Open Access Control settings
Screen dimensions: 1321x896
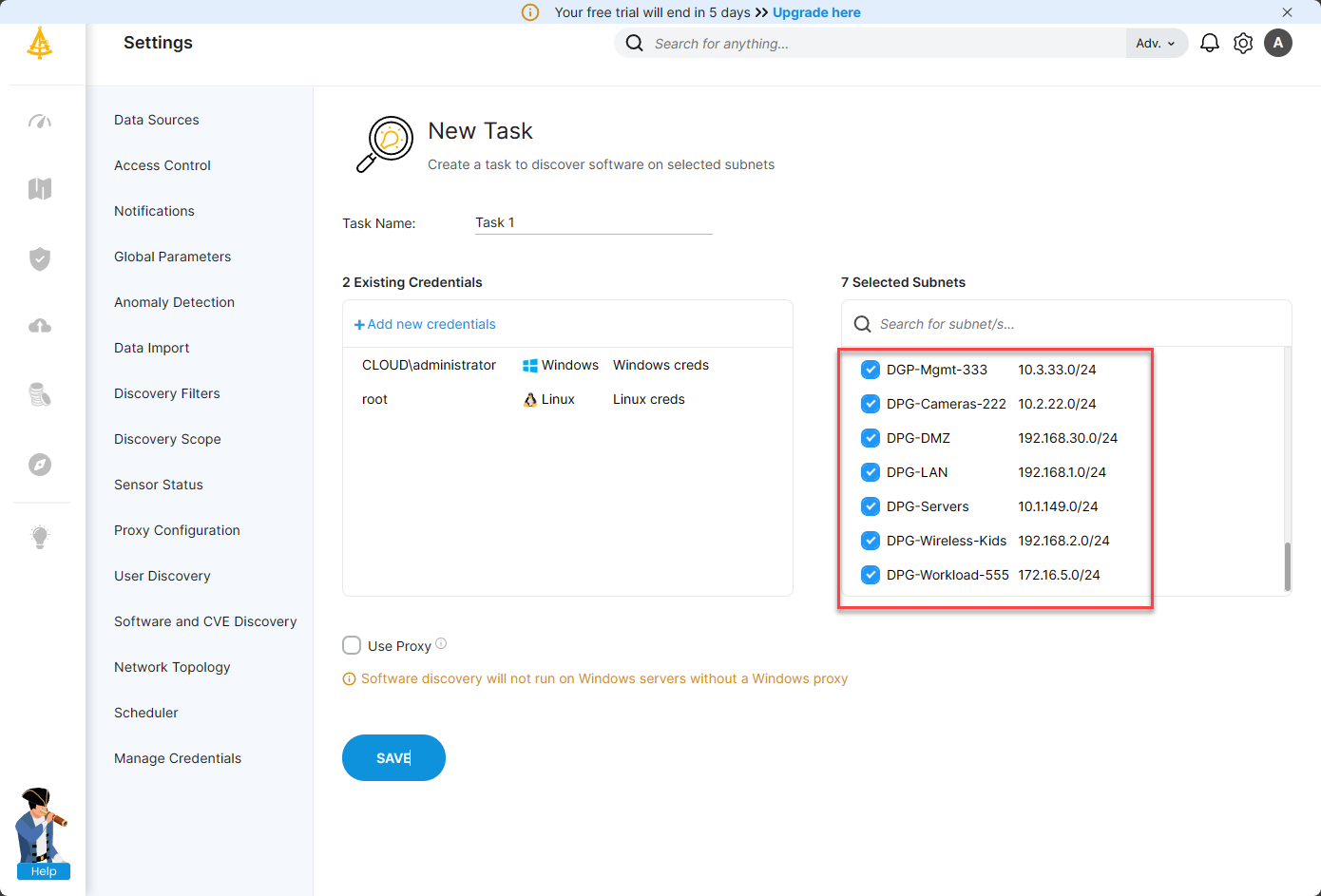point(163,165)
